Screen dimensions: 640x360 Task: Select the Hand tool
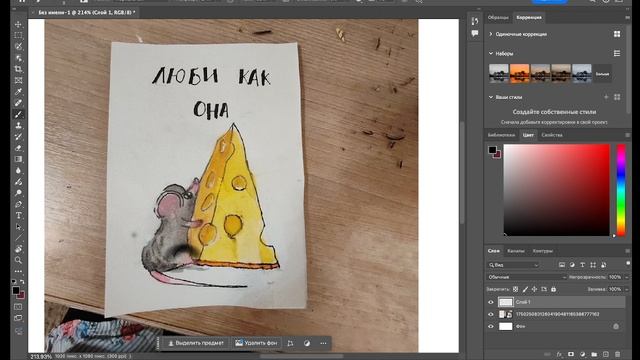pos(18,249)
